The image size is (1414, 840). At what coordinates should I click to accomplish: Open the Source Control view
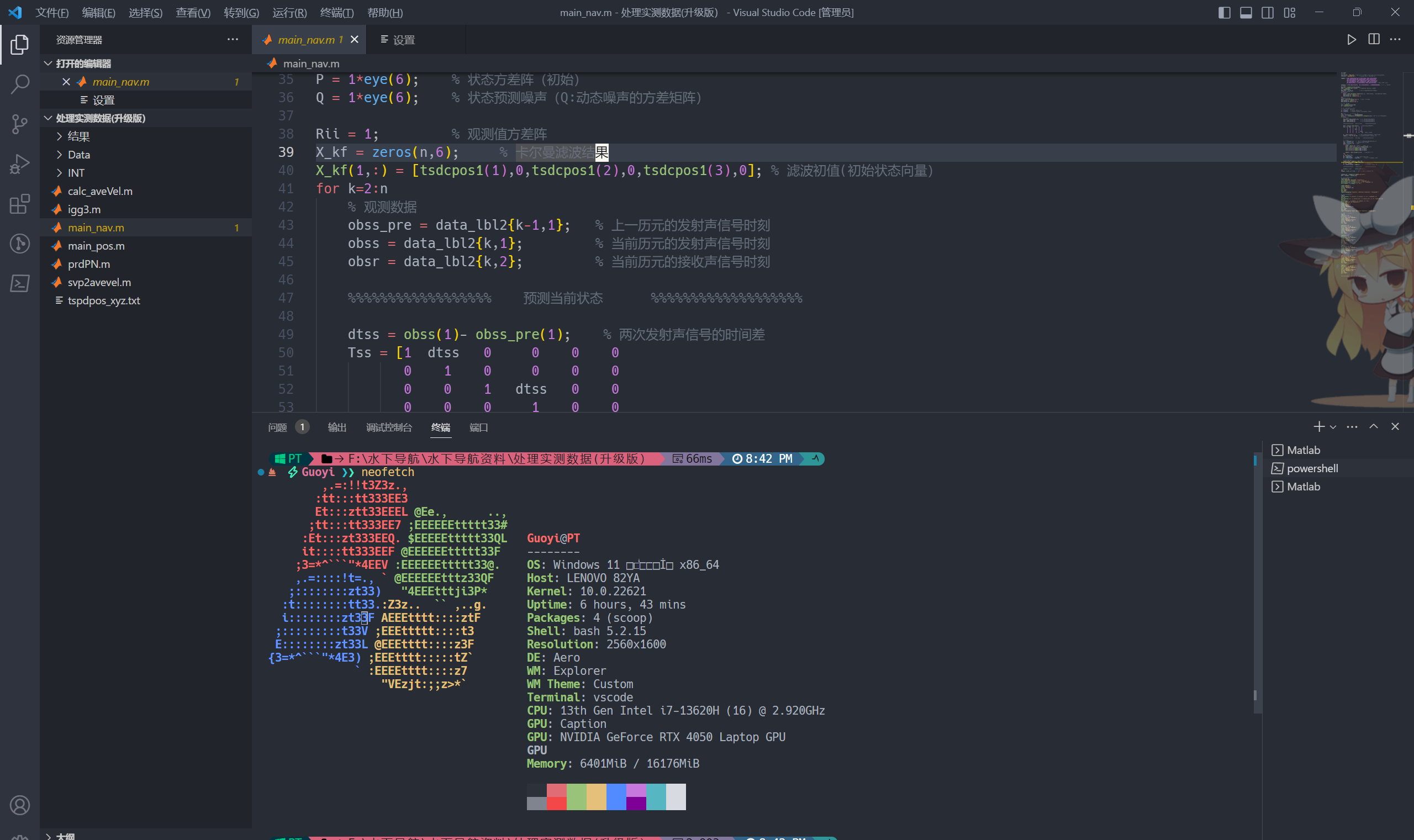point(19,124)
